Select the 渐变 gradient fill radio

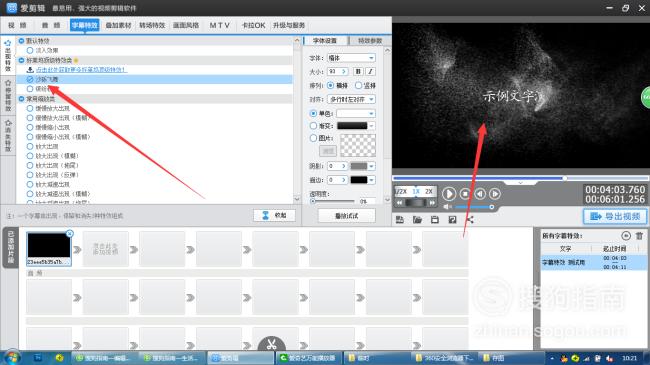click(x=313, y=126)
